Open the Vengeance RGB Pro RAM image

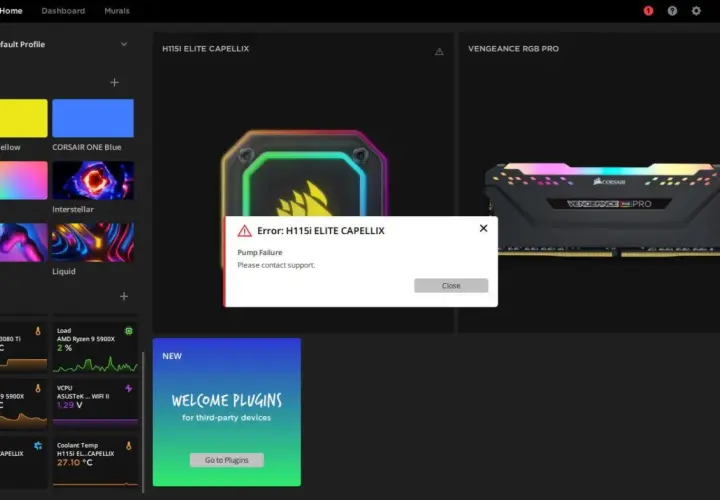602,209
